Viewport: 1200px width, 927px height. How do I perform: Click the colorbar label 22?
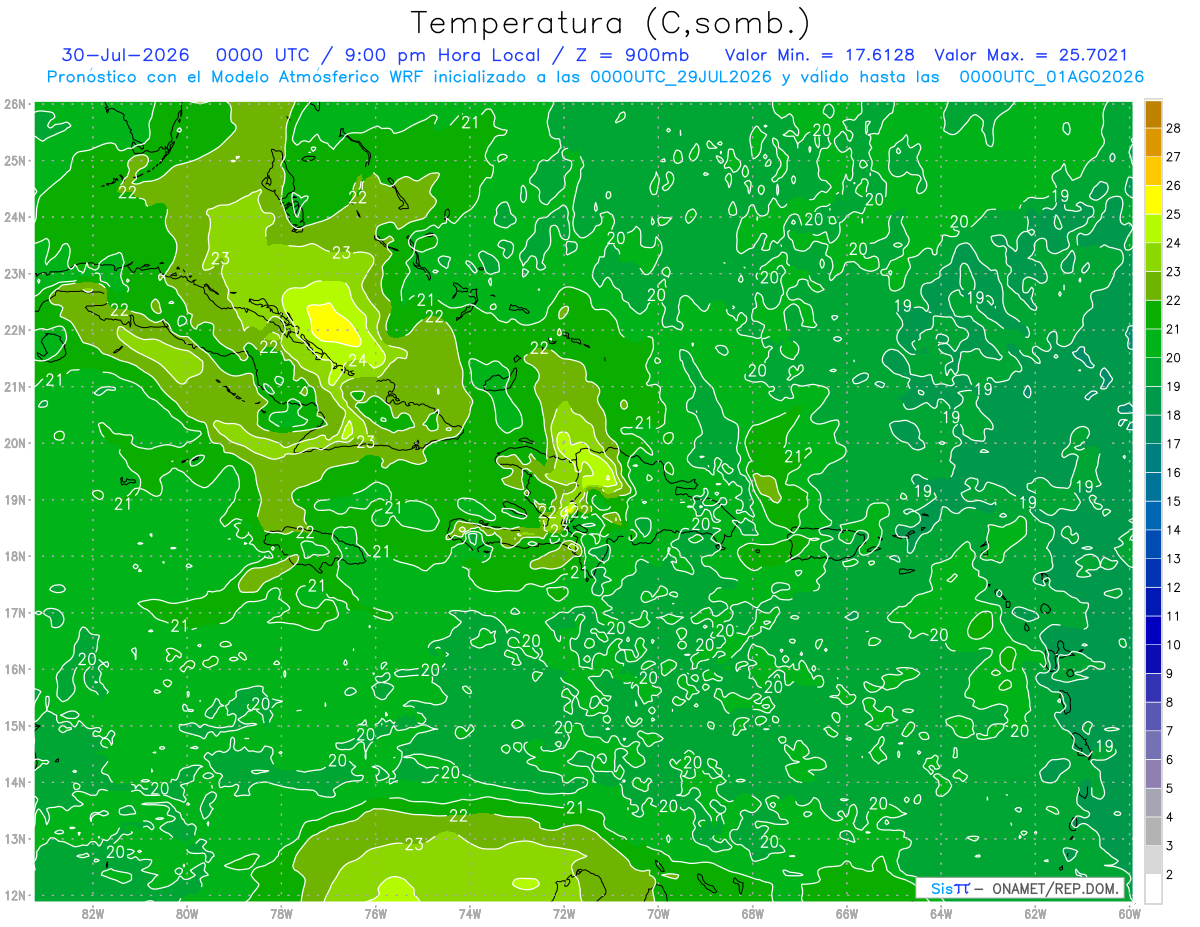pos(1174,300)
